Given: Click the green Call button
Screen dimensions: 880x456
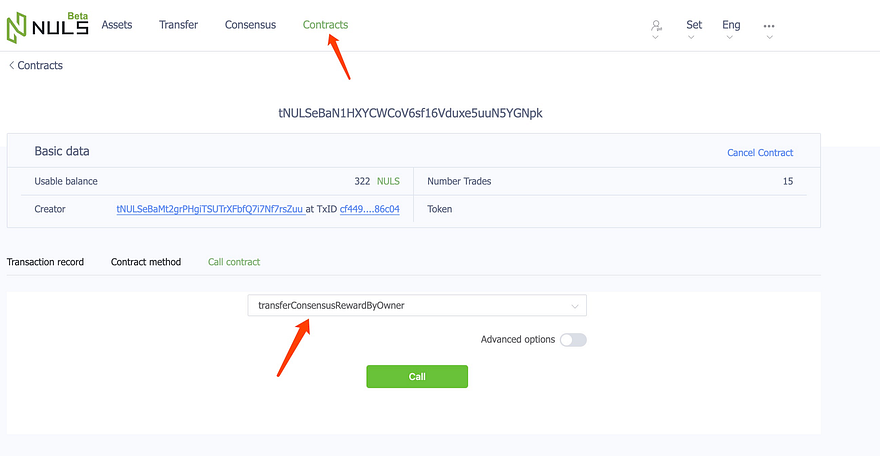Looking at the screenshot, I should 417,376.
